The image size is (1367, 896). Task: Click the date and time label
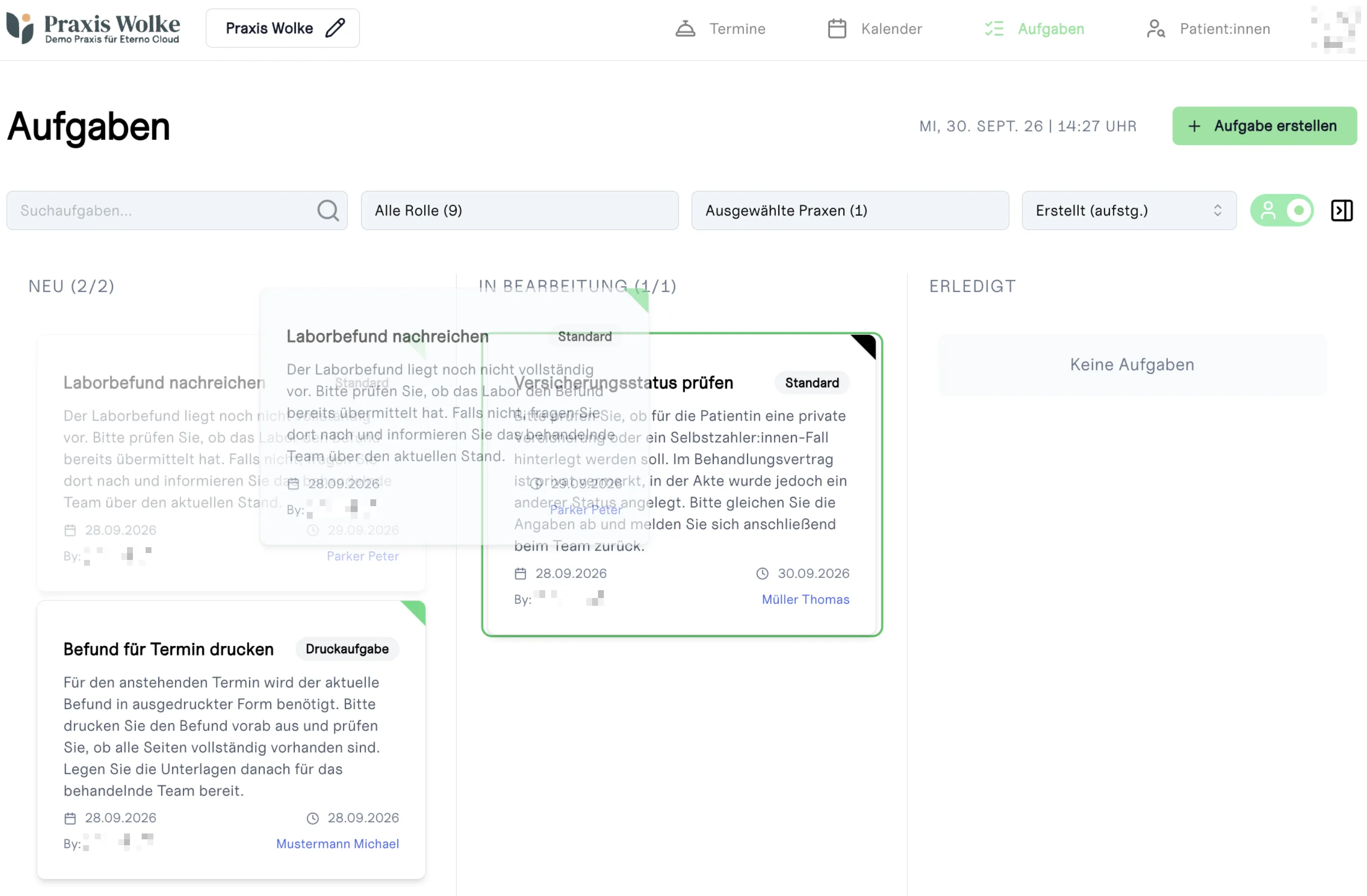click(x=1027, y=127)
